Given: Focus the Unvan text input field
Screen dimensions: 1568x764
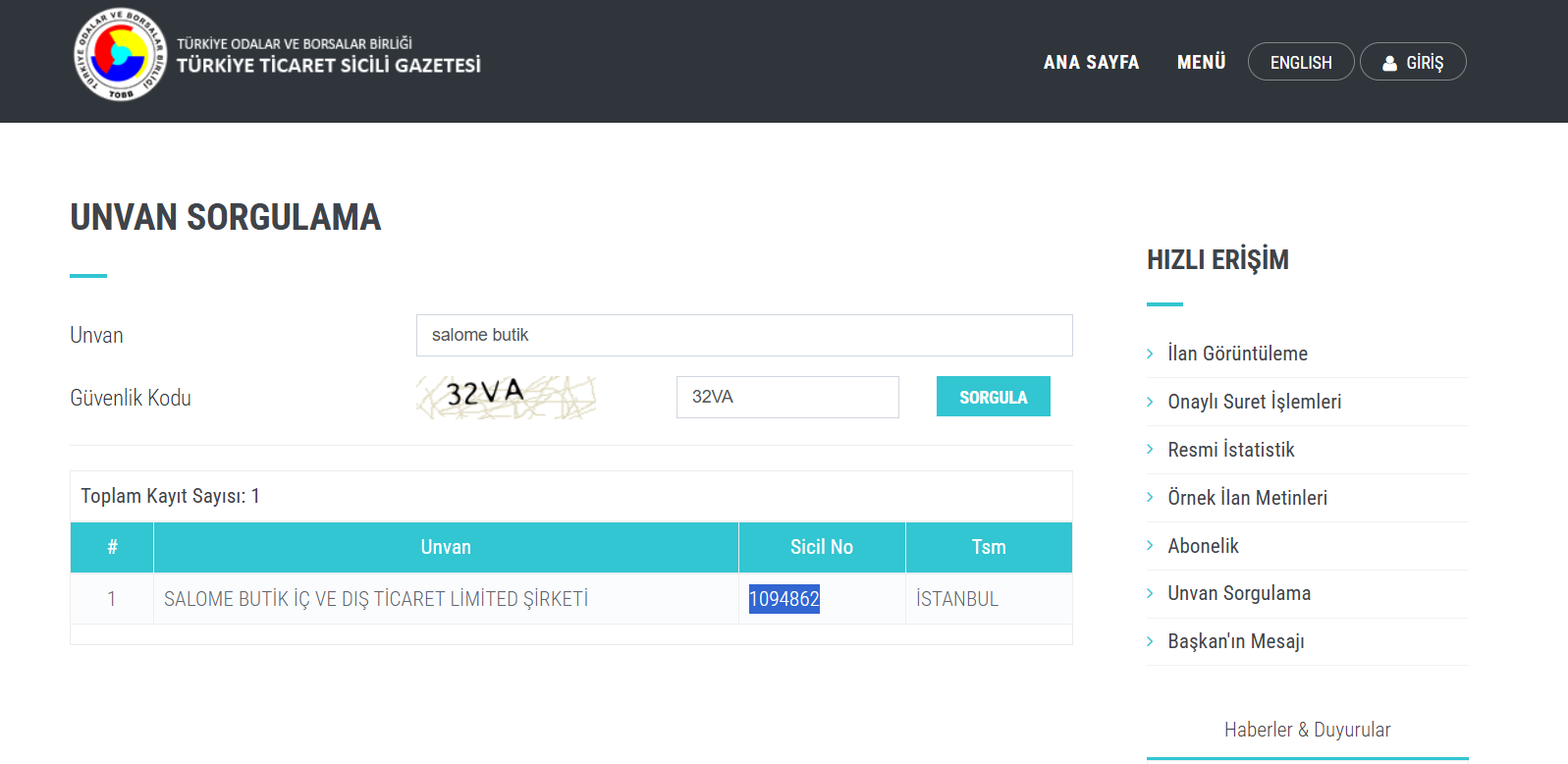Looking at the screenshot, I should (x=743, y=336).
